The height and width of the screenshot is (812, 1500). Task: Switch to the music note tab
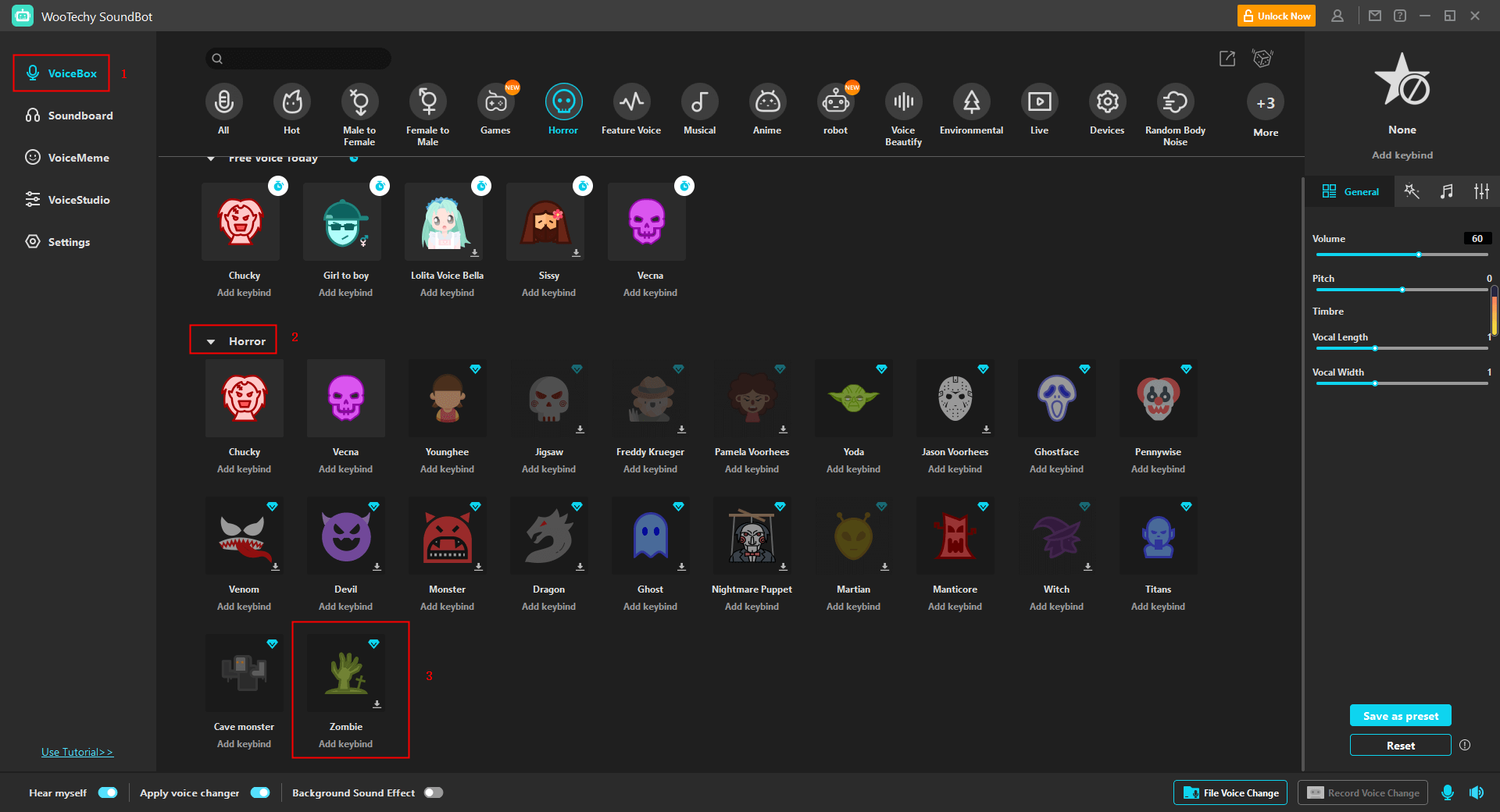coord(1447,191)
